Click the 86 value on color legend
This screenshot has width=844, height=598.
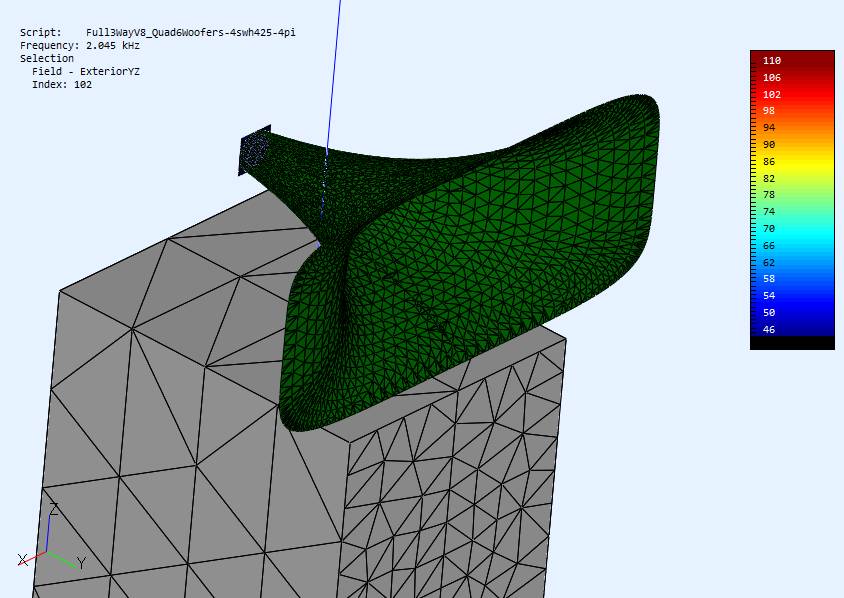click(x=769, y=161)
